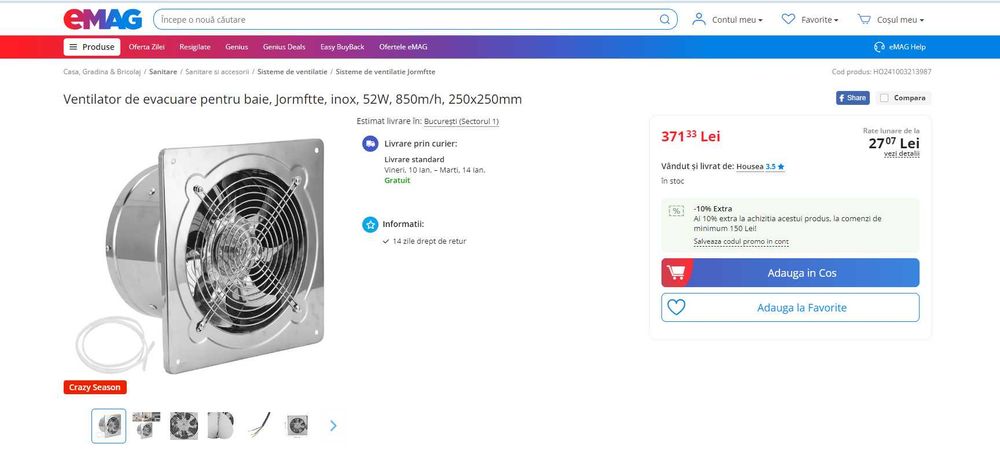
Task: Click the cart icon on Adauga in Cos
Action: pos(676,272)
